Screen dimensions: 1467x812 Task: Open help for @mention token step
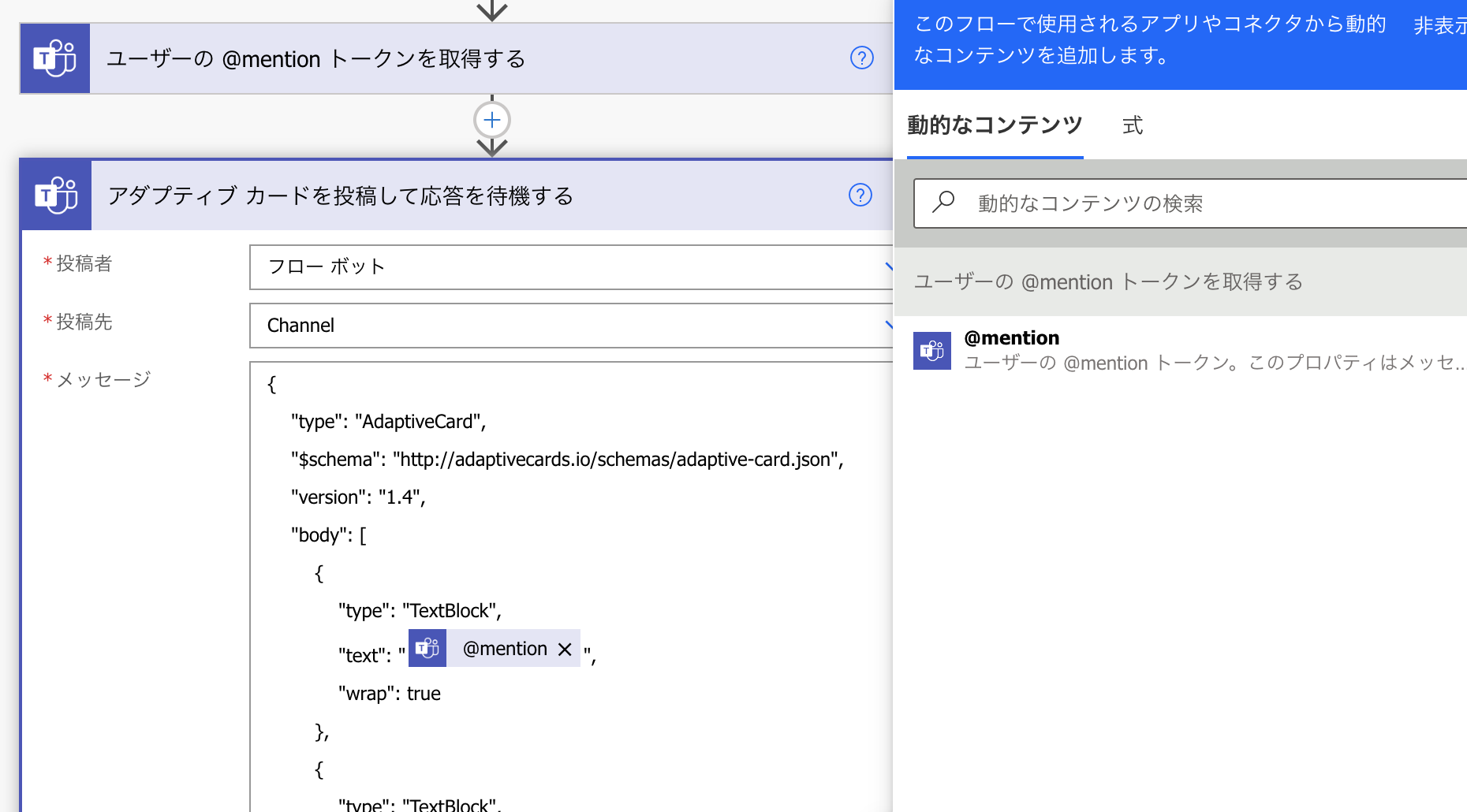tap(861, 58)
